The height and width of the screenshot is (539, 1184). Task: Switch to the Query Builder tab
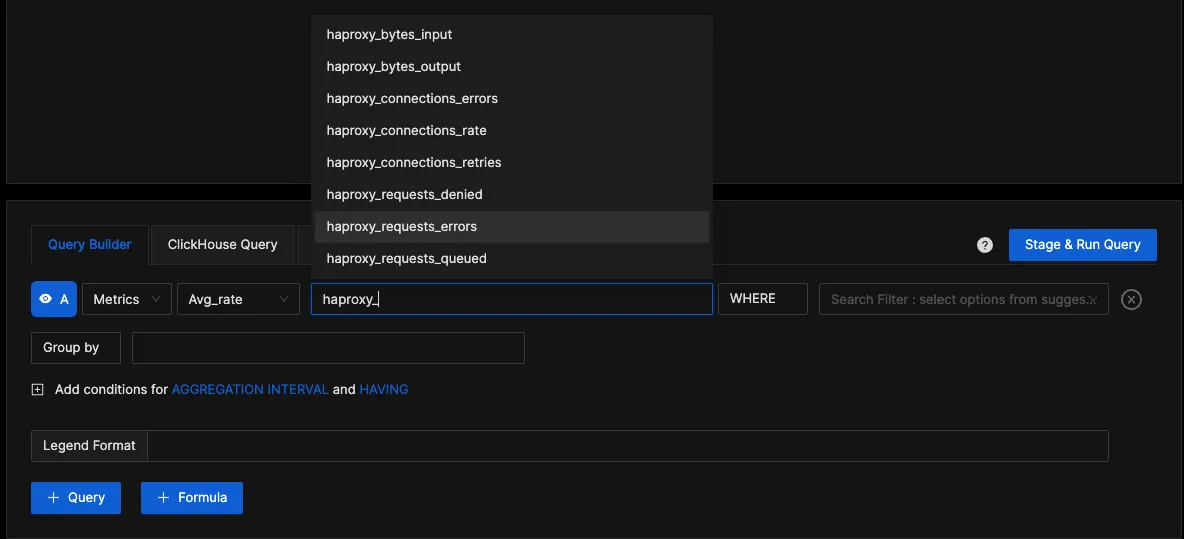pyautogui.click(x=90, y=245)
